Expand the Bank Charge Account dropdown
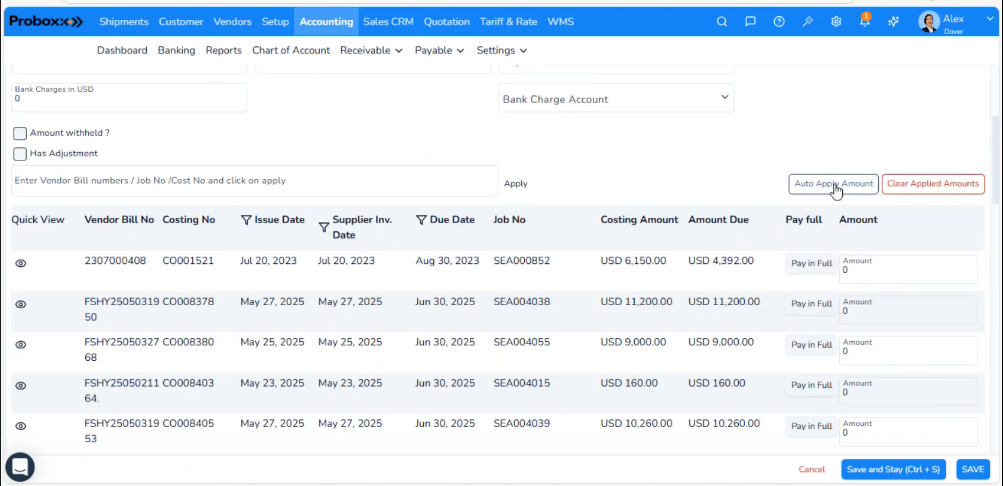The width and height of the screenshot is (1003, 486). coord(616,99)
